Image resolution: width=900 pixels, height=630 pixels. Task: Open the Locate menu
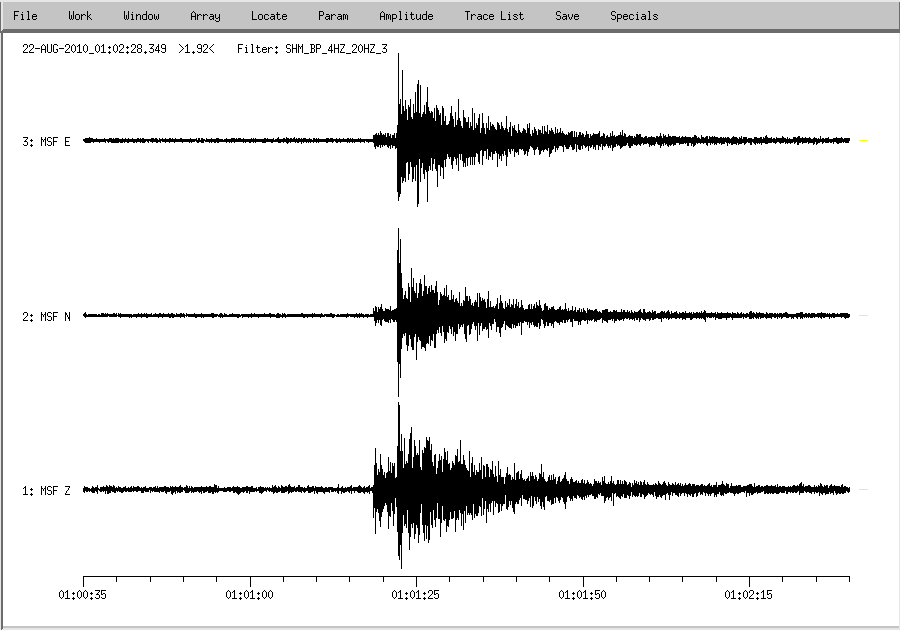[x=269, y=16]
